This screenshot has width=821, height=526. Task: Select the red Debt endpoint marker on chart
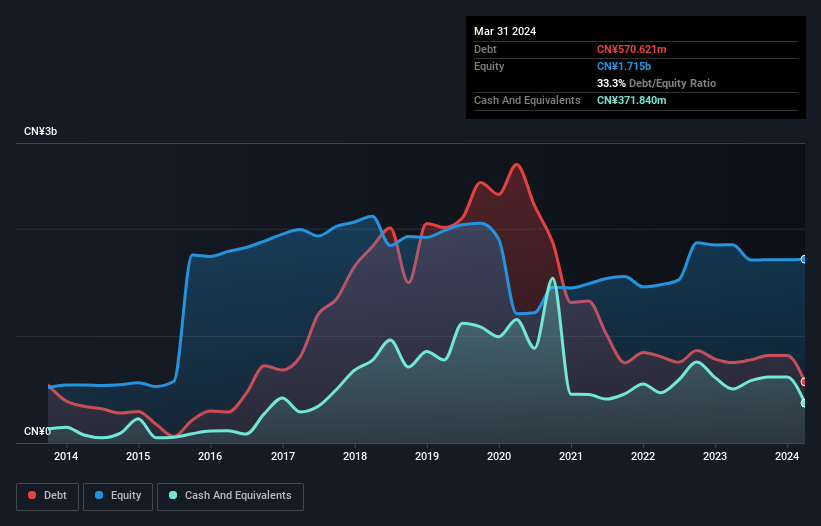coord(804,382)
